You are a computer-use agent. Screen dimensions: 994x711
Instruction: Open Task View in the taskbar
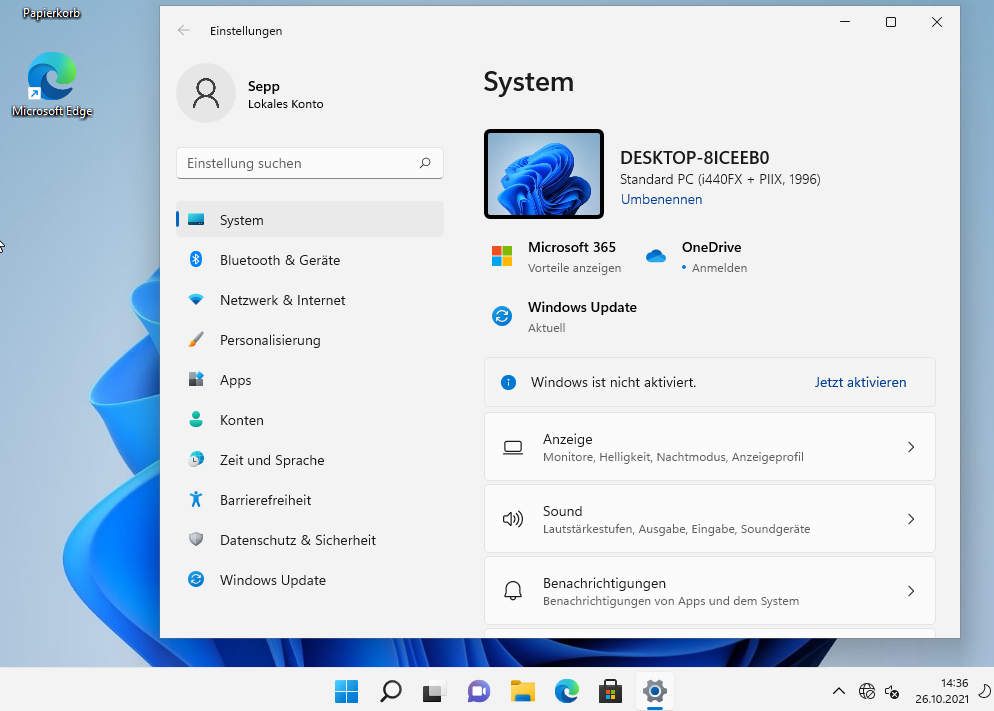coord(435,691)
